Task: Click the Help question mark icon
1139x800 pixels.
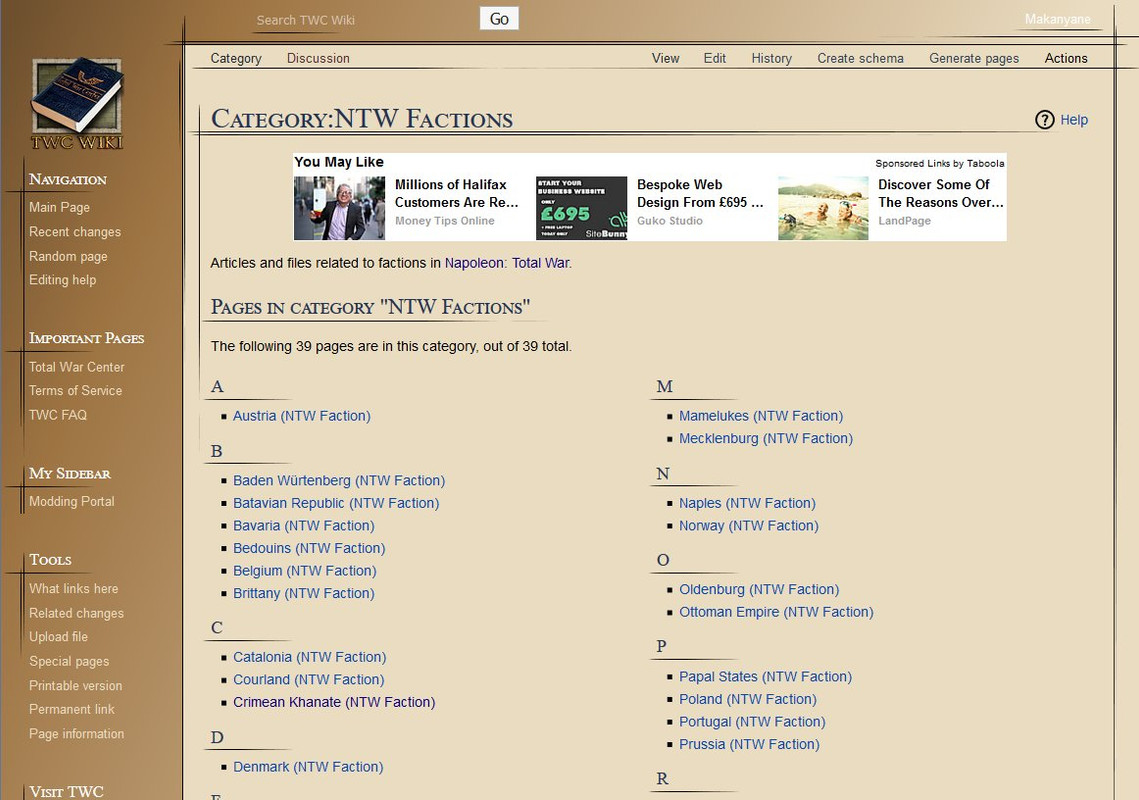Action: tap(1045, 120)
